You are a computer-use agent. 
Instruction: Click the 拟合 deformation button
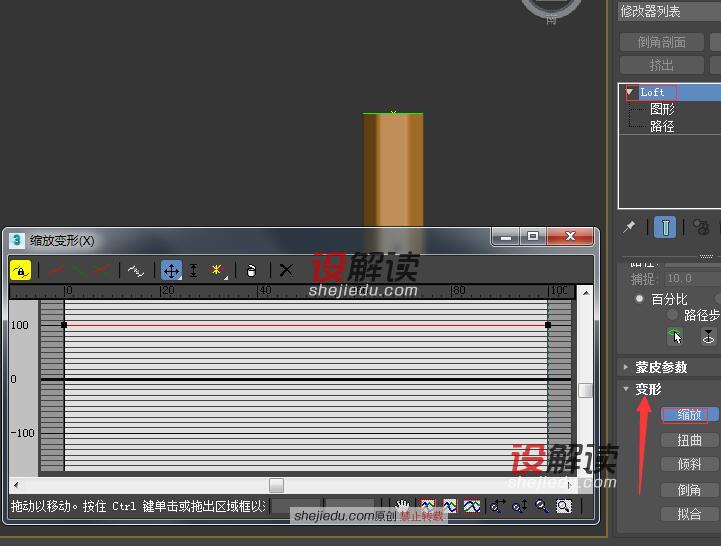[689, 514]
